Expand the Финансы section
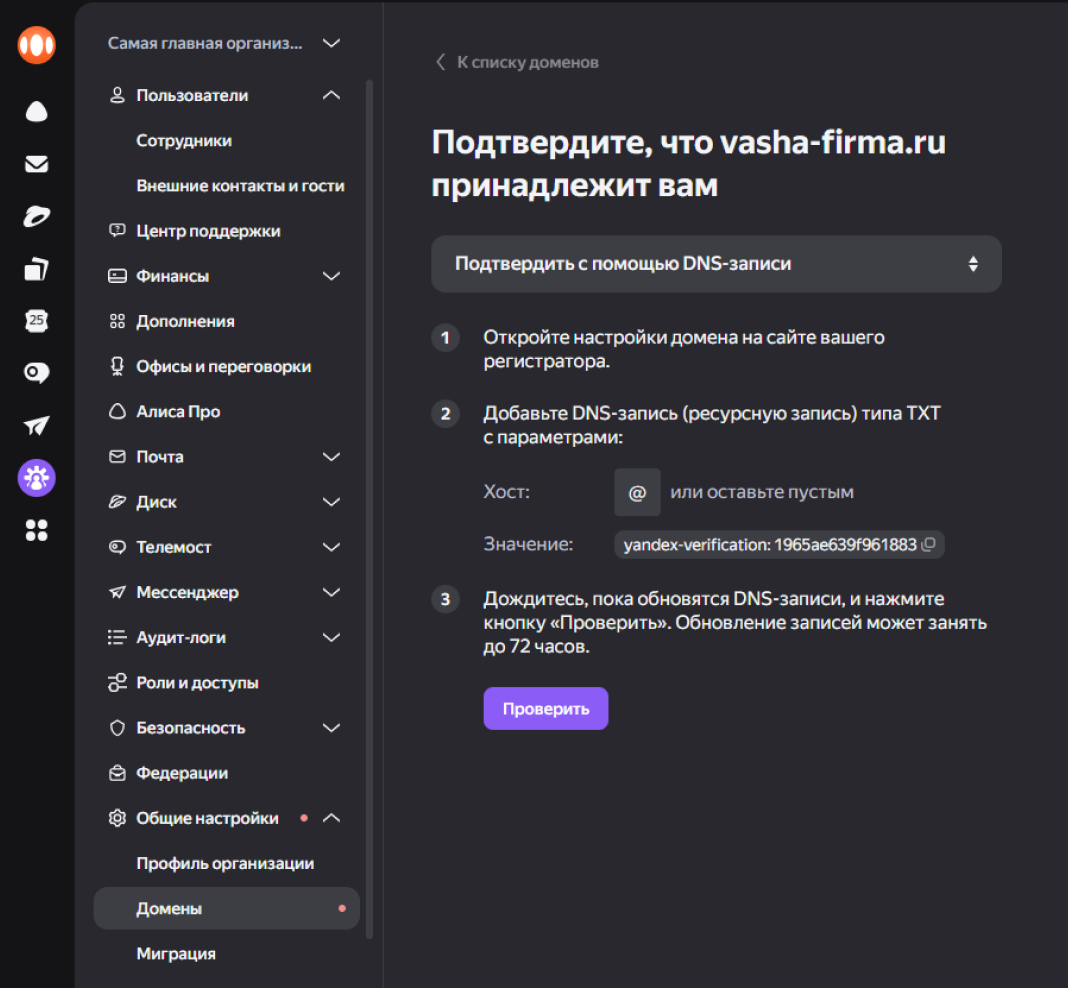 tap(332, 276)
